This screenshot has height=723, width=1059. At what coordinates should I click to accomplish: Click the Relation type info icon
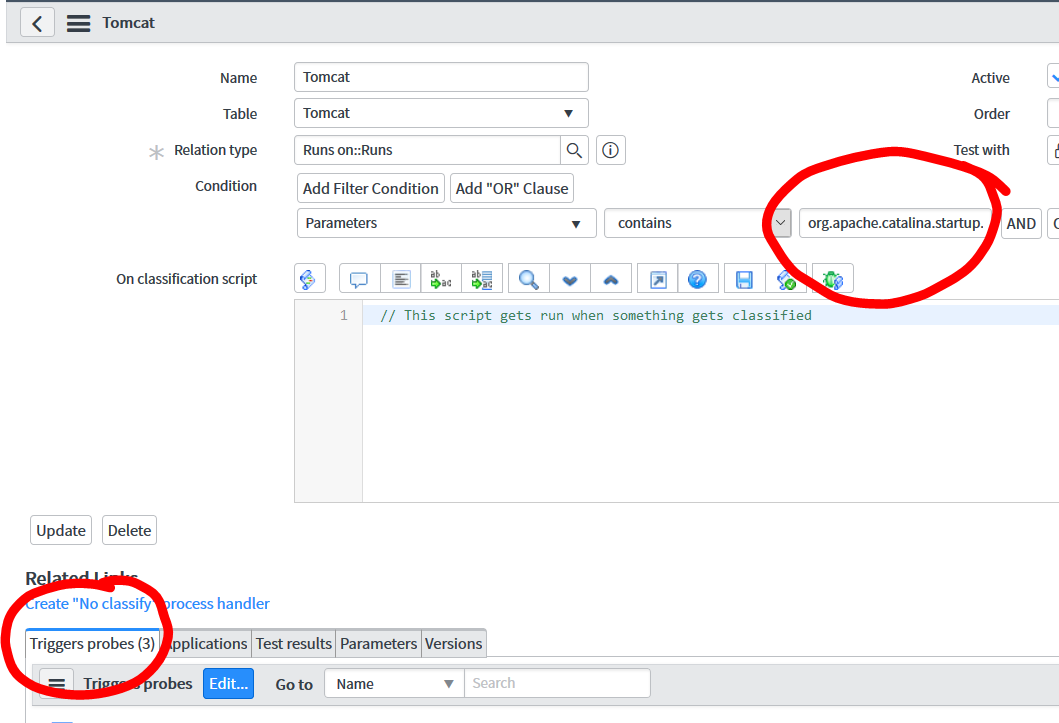609,150
